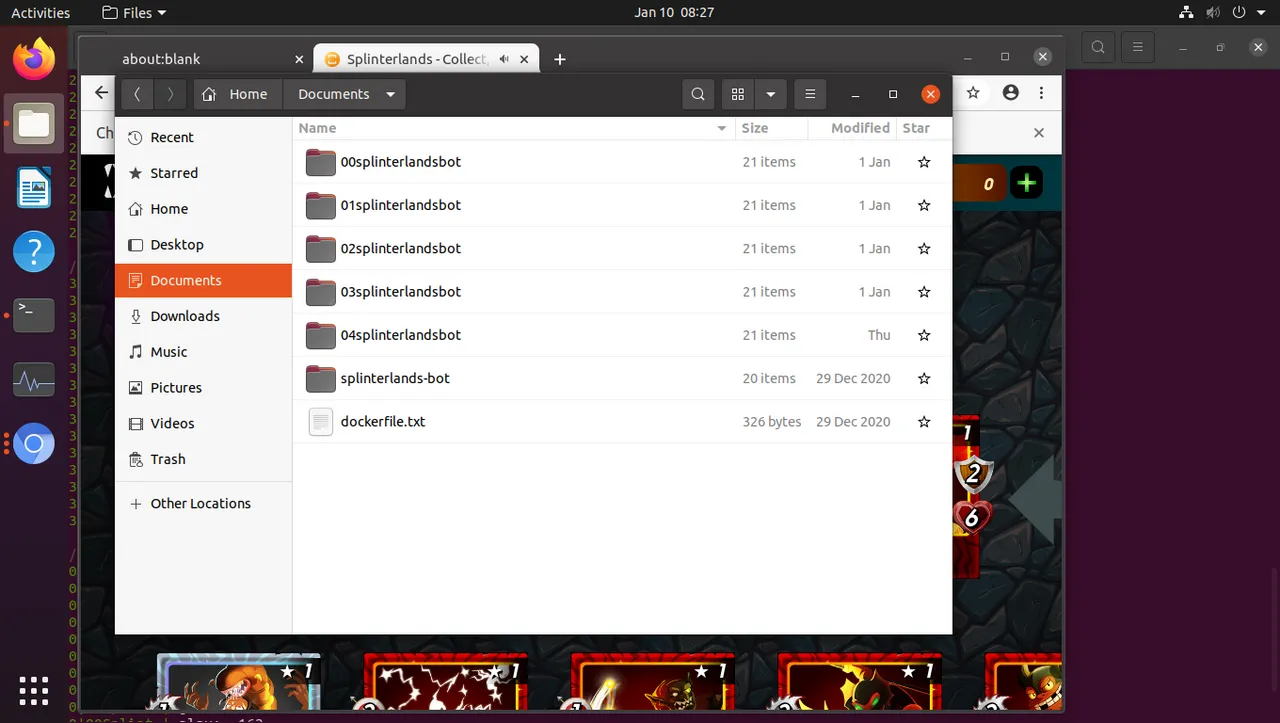Open Pictures in the sidebar
This screenshot has height=723, width=1280.
click(x=203, y=388)
